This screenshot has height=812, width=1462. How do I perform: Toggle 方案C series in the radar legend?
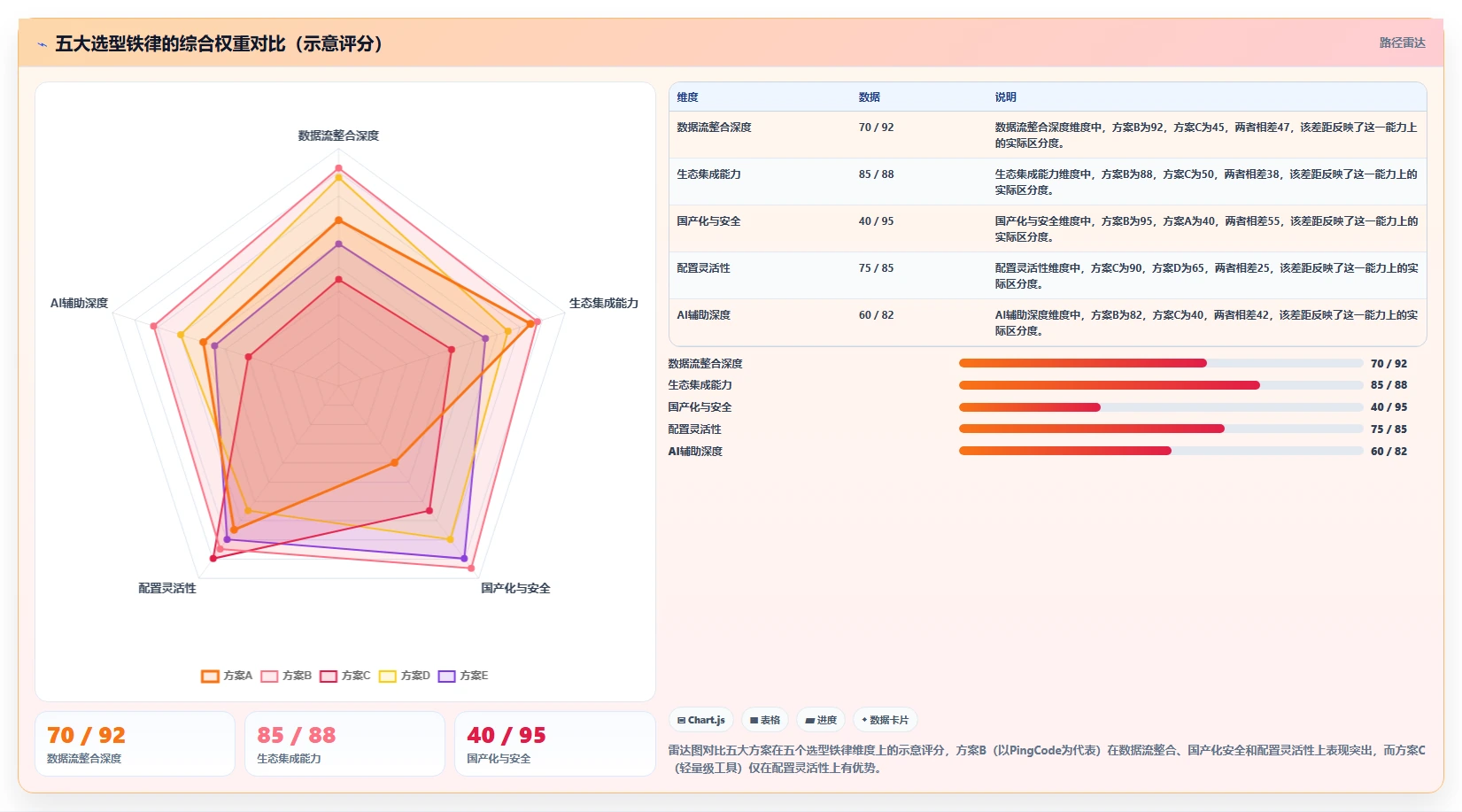click(345, 676)
